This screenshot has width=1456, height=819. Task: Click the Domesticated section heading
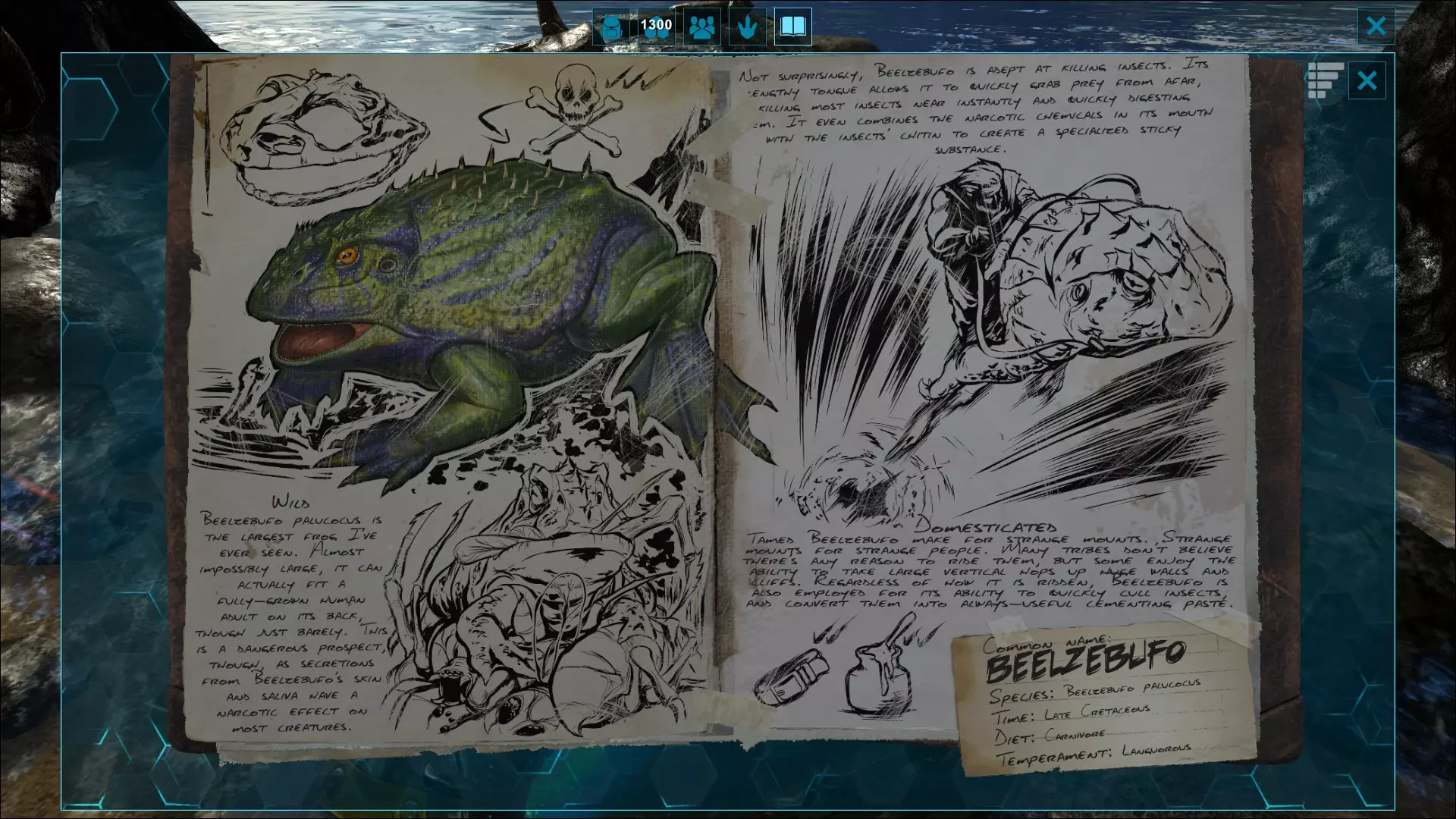[986, 526]
